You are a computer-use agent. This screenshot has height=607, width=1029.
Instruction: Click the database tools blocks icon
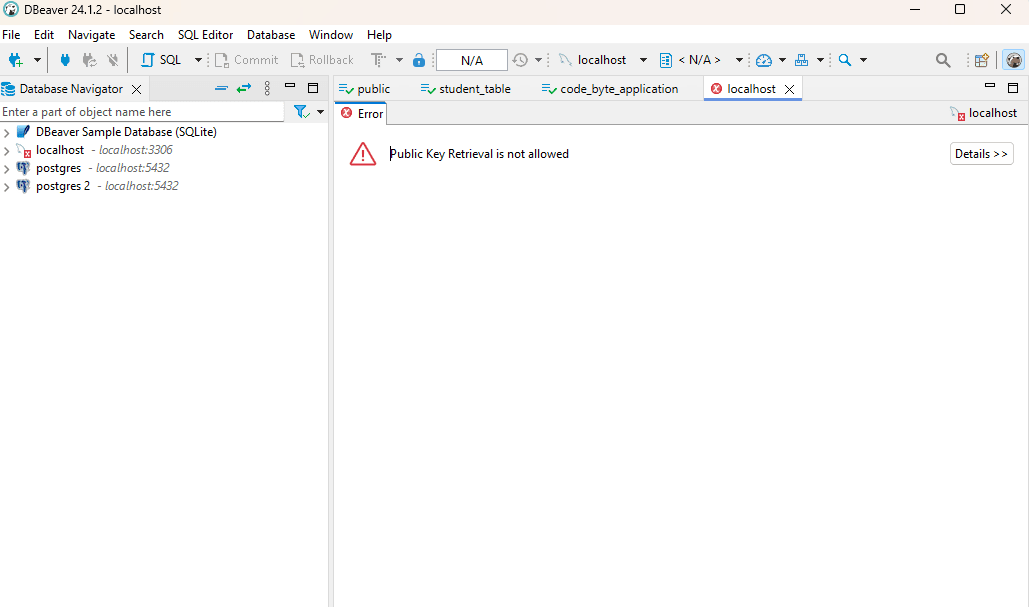pyautogui.click(x=801, y=60)
